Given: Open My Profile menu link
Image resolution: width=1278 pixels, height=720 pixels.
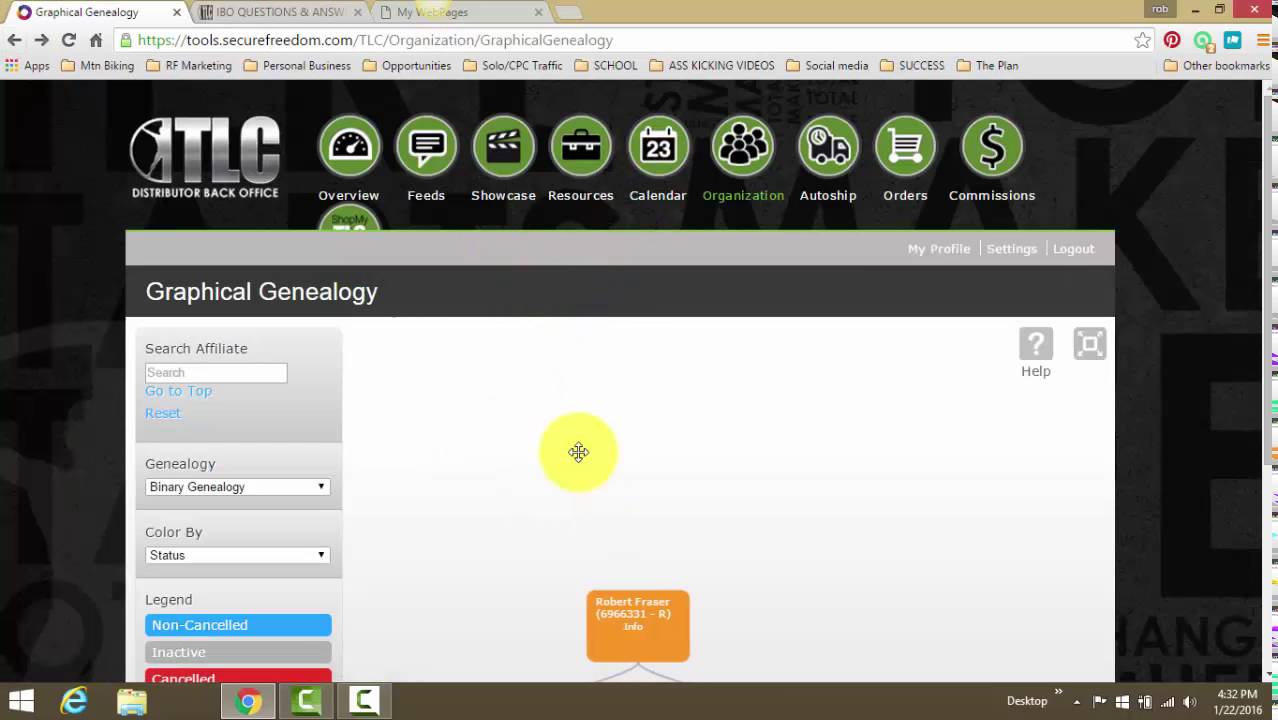Looking at the screenshot, I should pyautogui.click(x=938, y=249).
